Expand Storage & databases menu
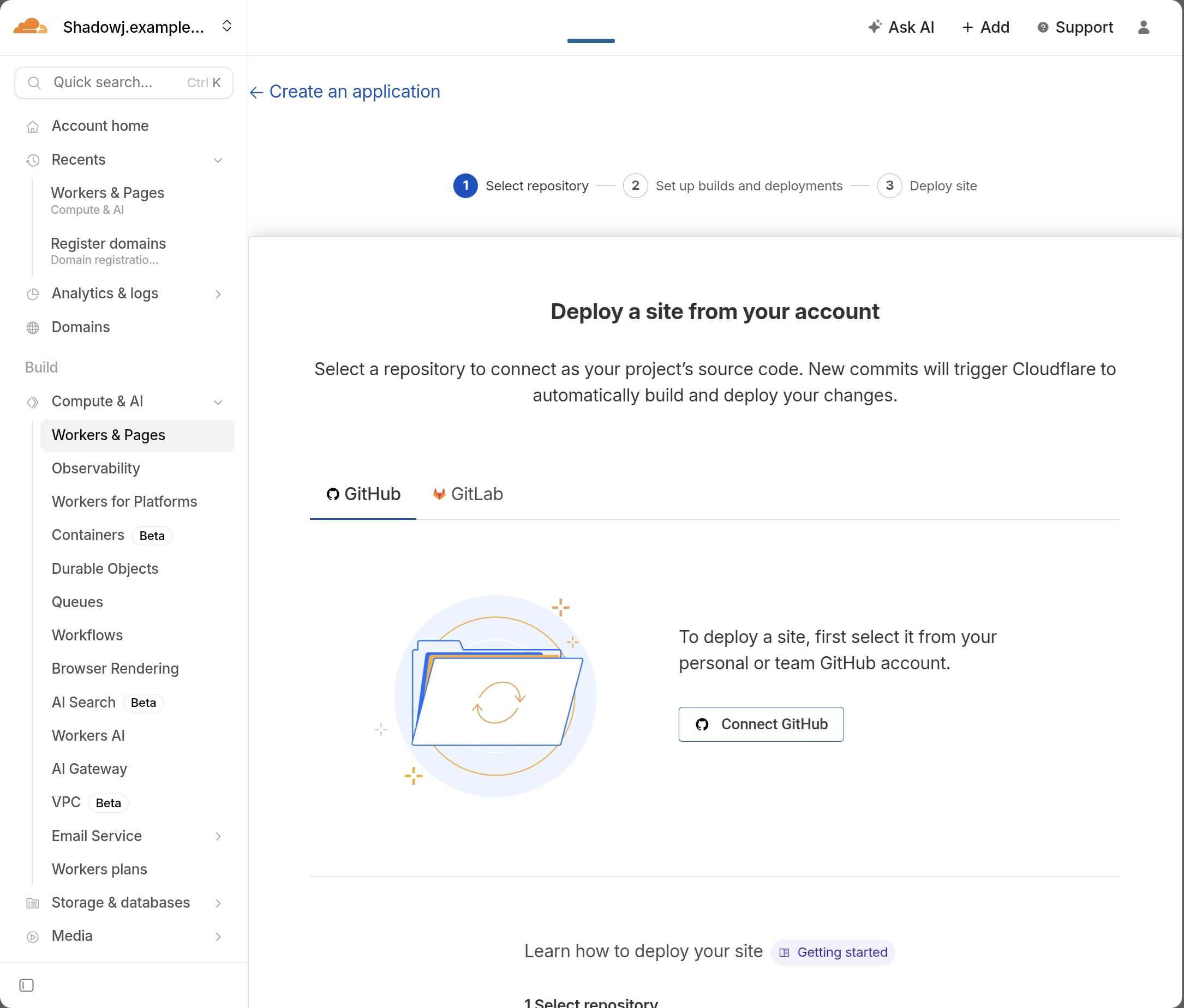 click(x=218, y=903)
